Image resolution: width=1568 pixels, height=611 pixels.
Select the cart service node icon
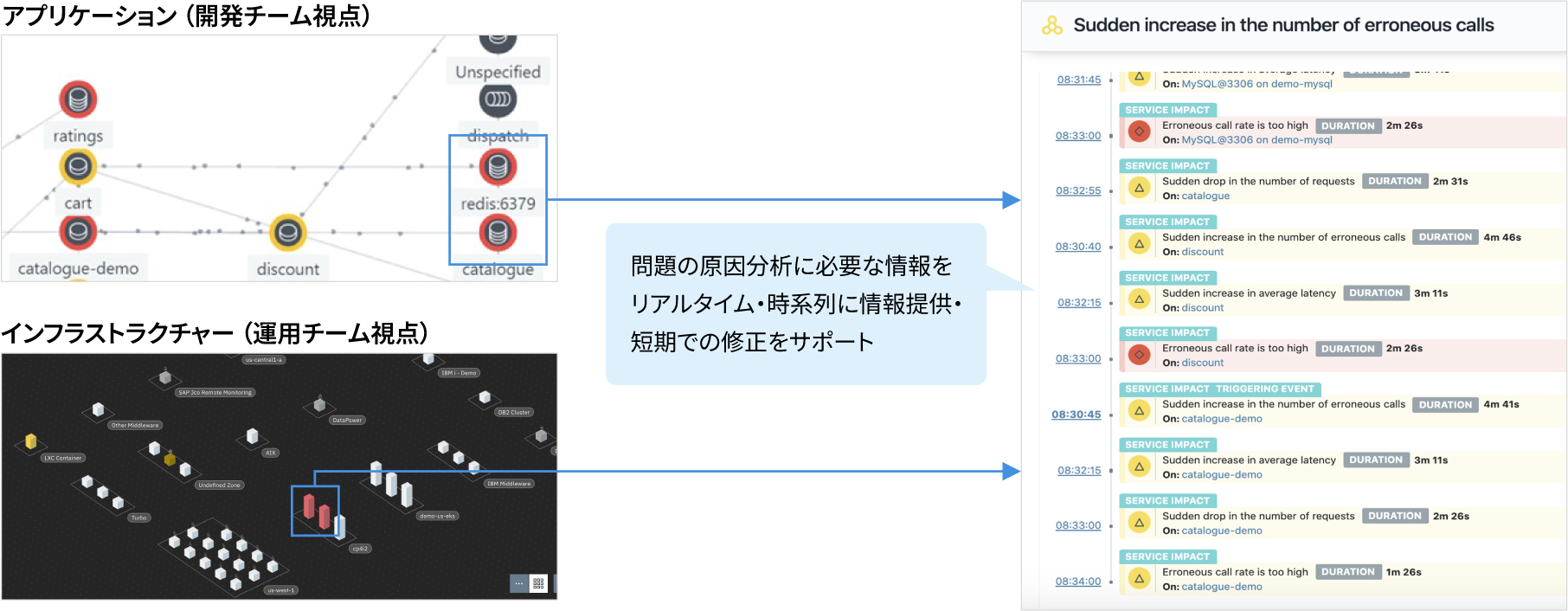click(x=78, y=166)
